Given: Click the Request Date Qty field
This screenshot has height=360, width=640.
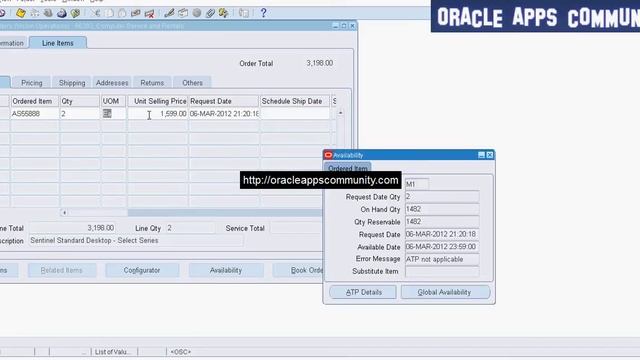Looking at the screenshot, I should pos(442,197).
